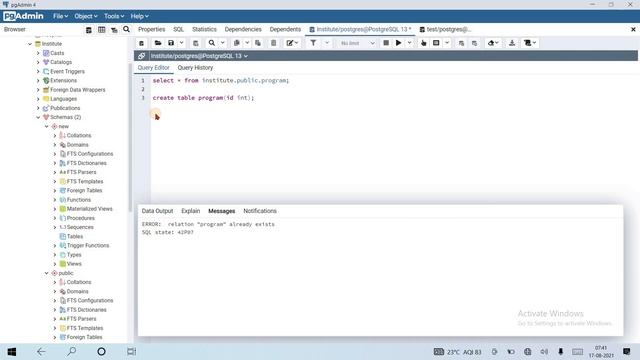Click the Save Data Changes icon
Screen dimensions: 640x360
[196, 43]
